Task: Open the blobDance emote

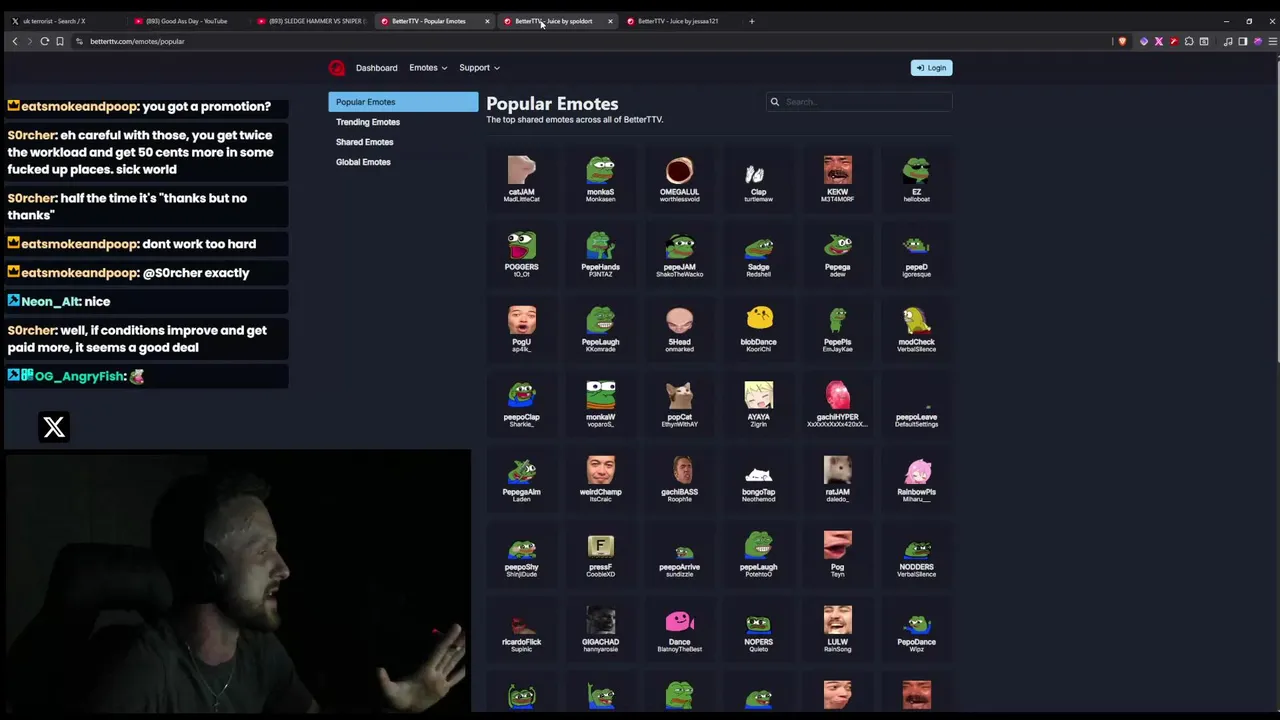Action: (758, 329)
